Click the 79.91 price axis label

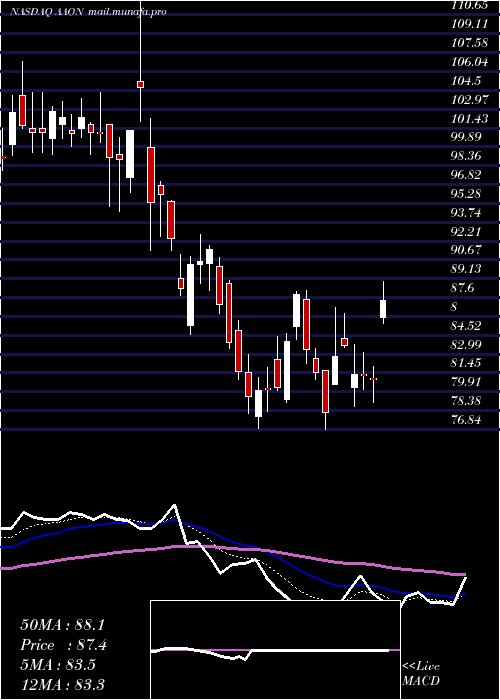[x=468, y=382]
